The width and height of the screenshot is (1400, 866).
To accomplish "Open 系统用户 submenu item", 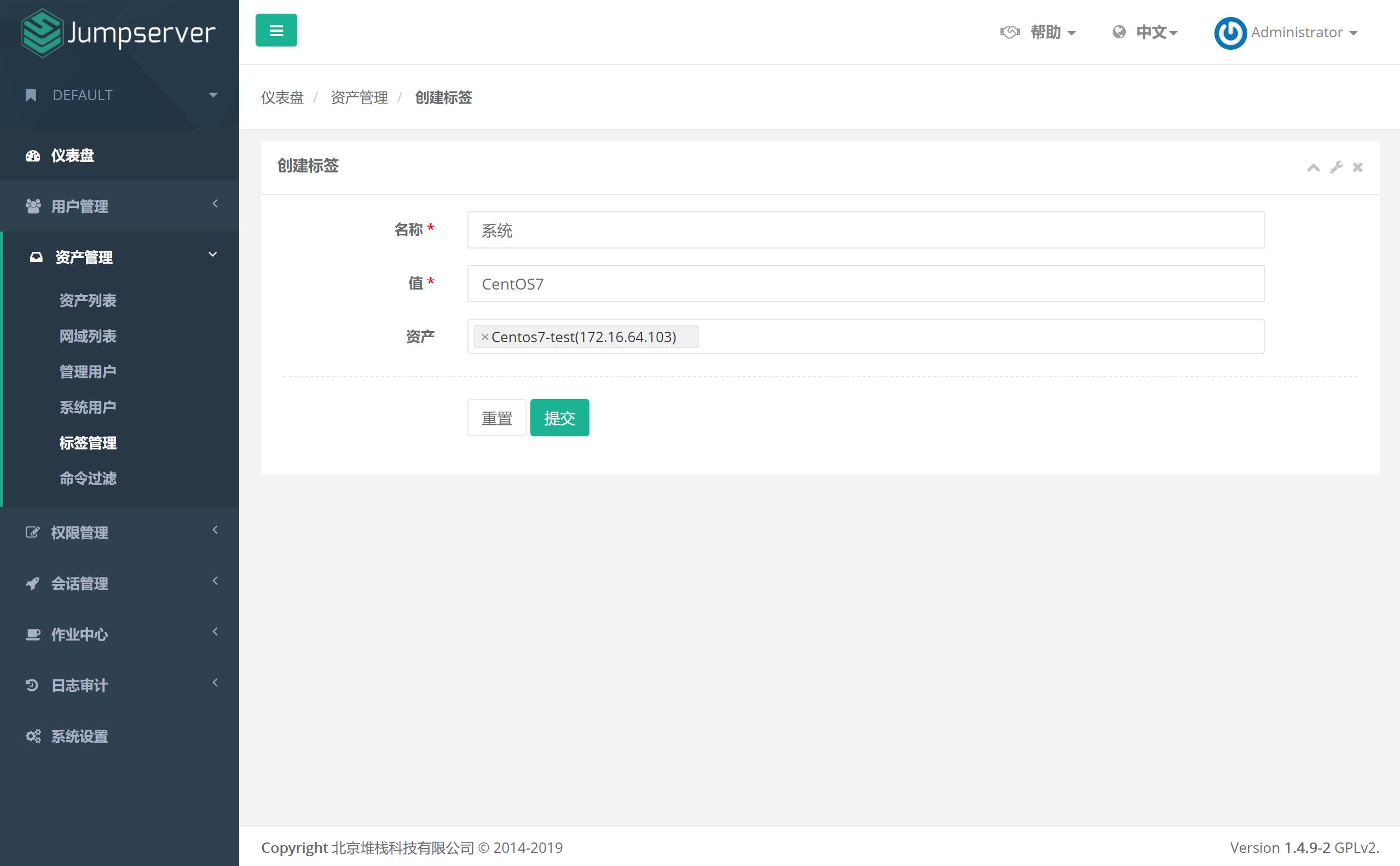I will pyautogui.click(x=88, y=407).
